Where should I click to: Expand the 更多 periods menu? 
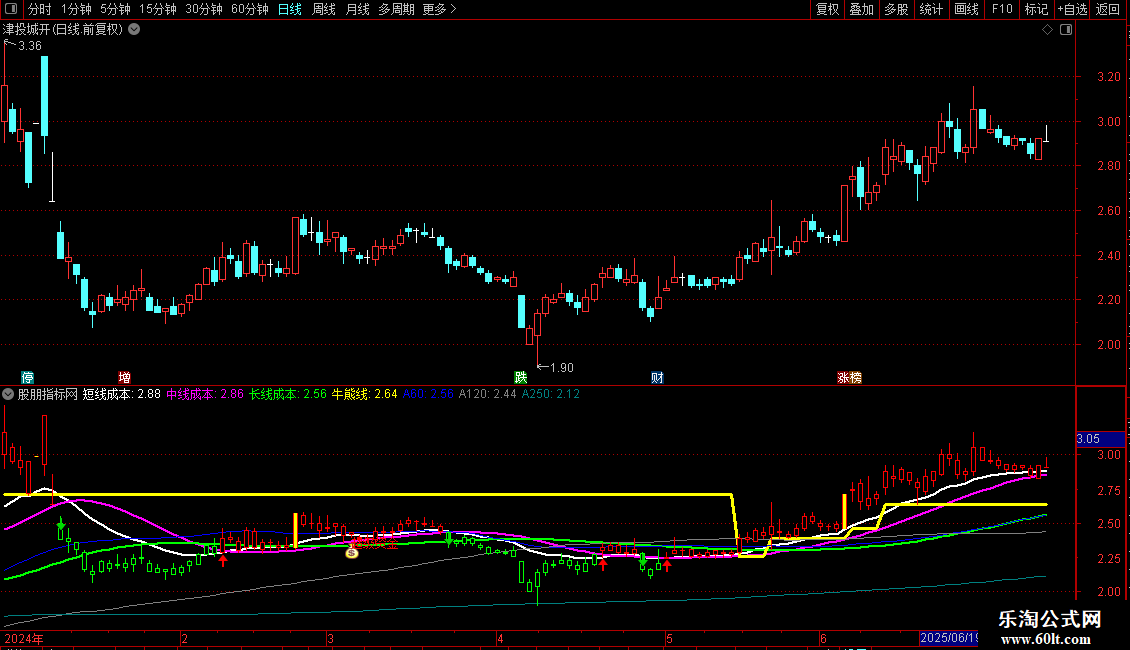coord(439,9)
